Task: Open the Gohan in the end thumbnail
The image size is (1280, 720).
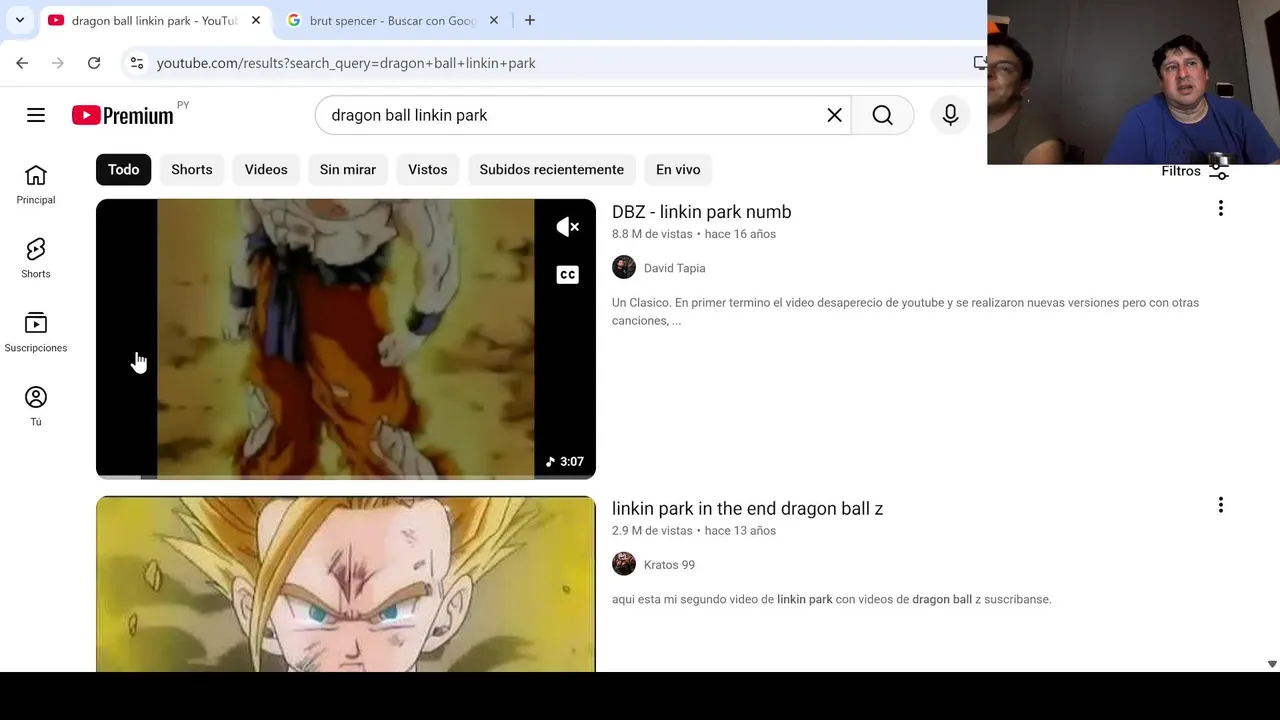Action: pyautogui.click(x=346, y=584)
